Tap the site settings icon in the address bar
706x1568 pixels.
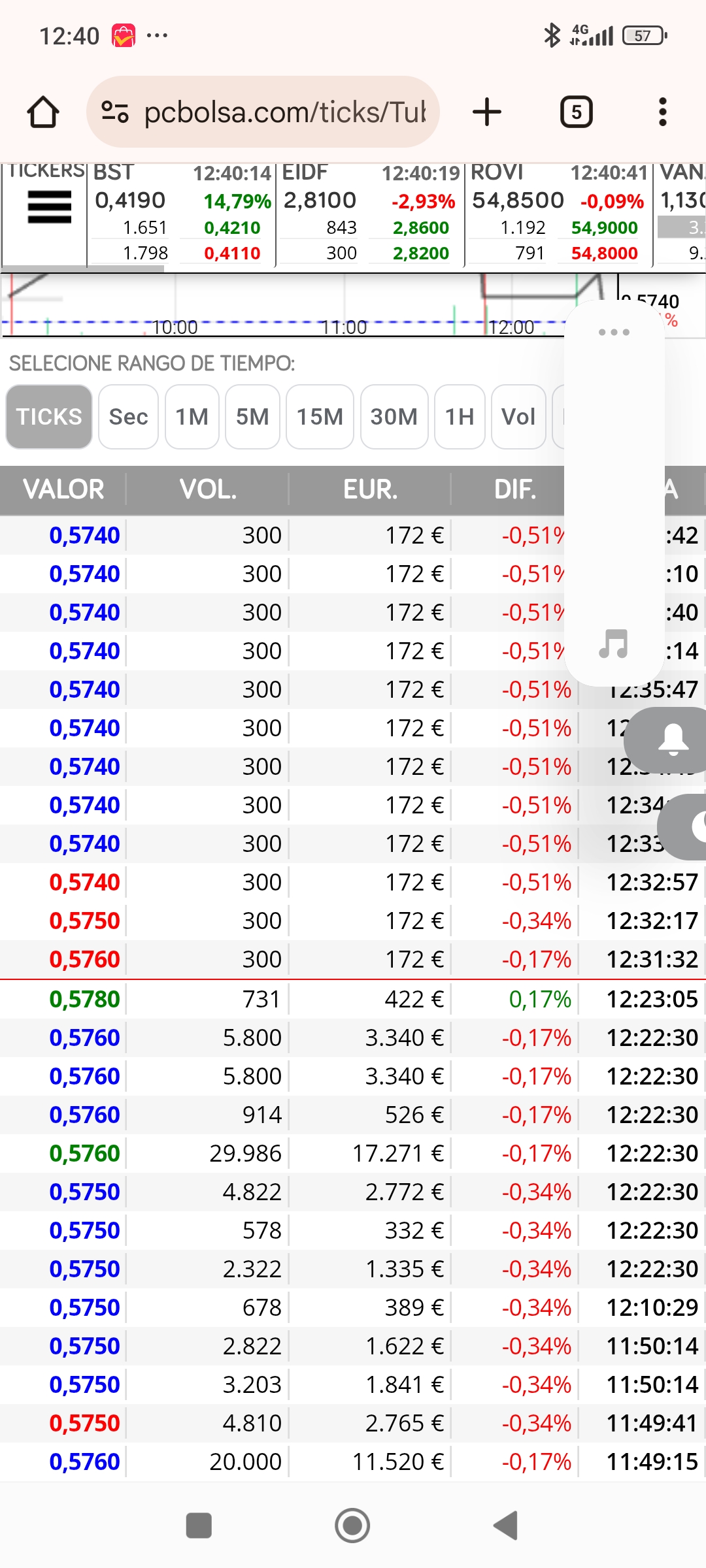point(115,112)
